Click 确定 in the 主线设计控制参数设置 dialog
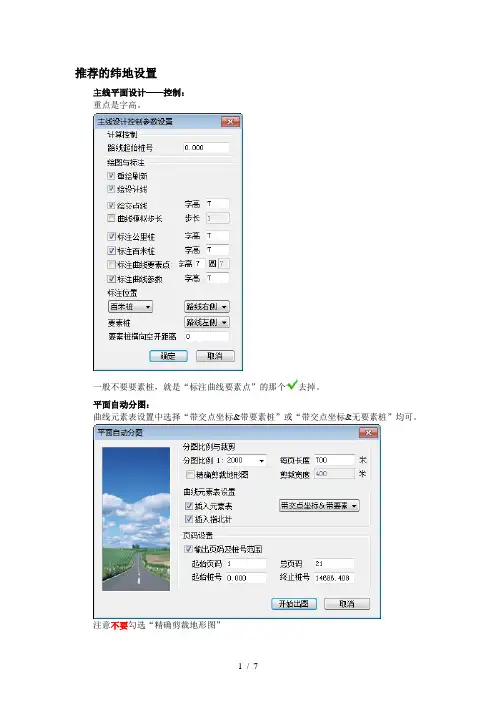 168,356
